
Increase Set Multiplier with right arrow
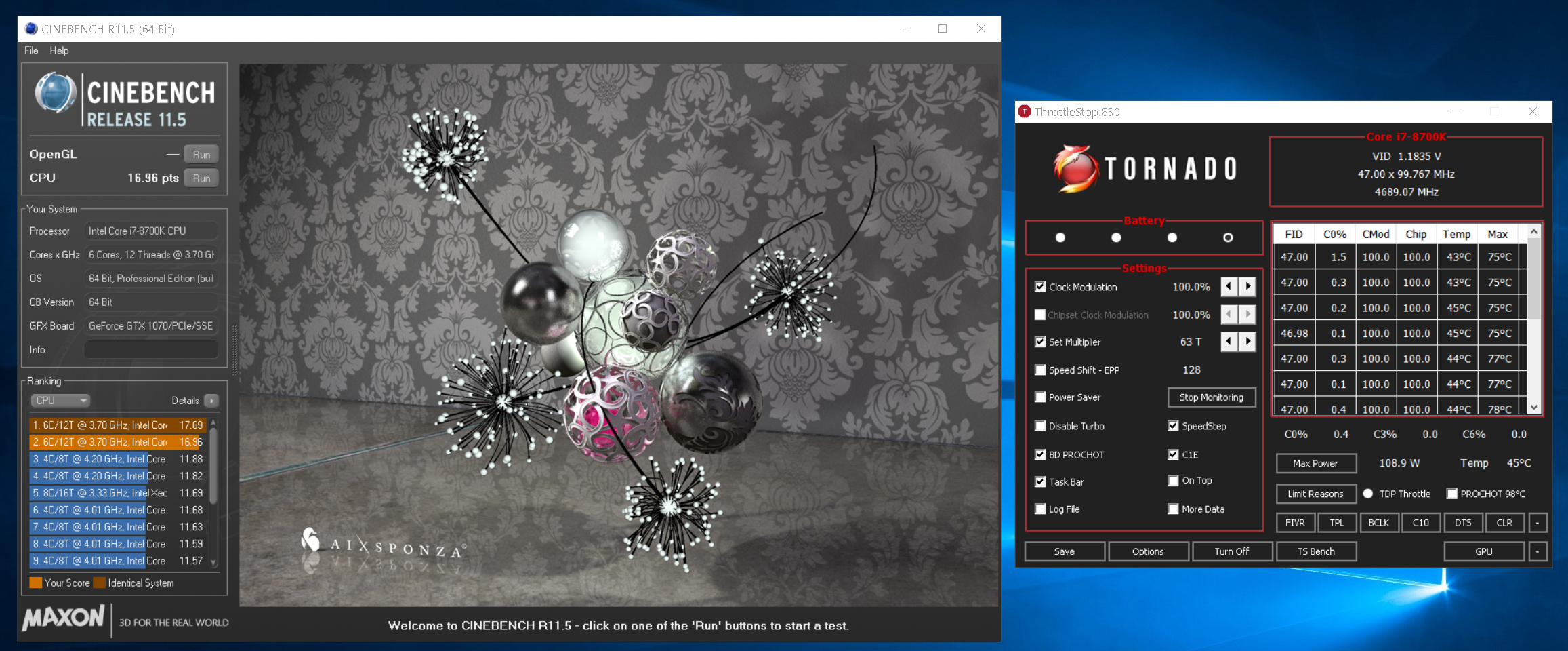click(1247, 342)
